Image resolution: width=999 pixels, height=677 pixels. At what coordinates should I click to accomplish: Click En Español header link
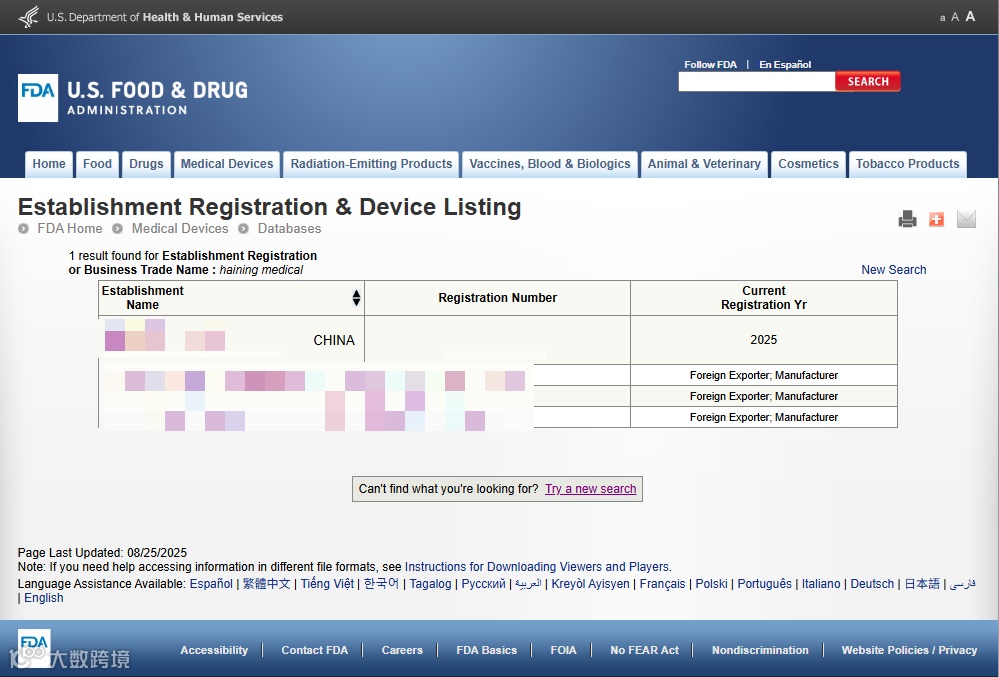785,64
